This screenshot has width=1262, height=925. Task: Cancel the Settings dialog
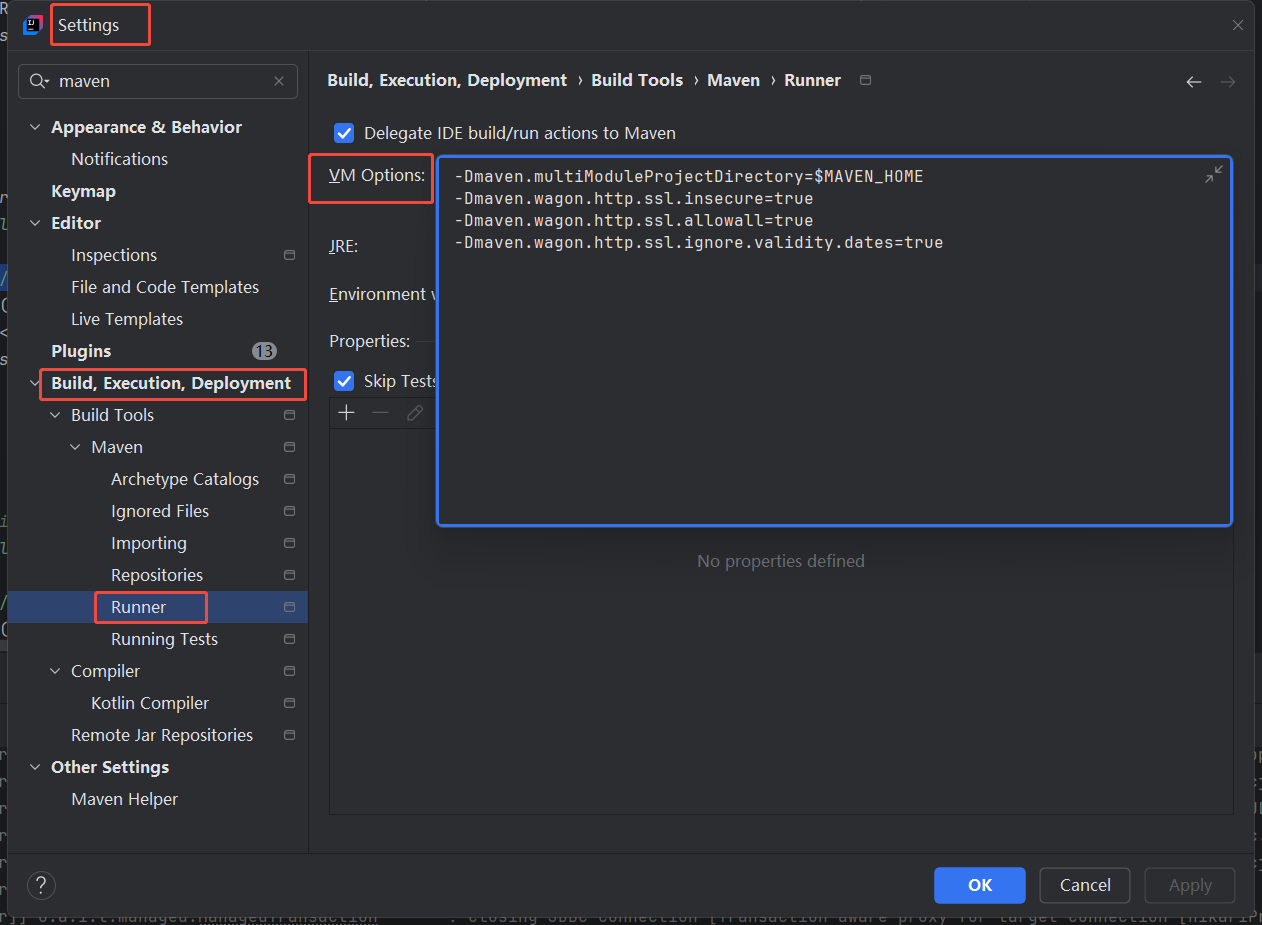(1085, 885)
